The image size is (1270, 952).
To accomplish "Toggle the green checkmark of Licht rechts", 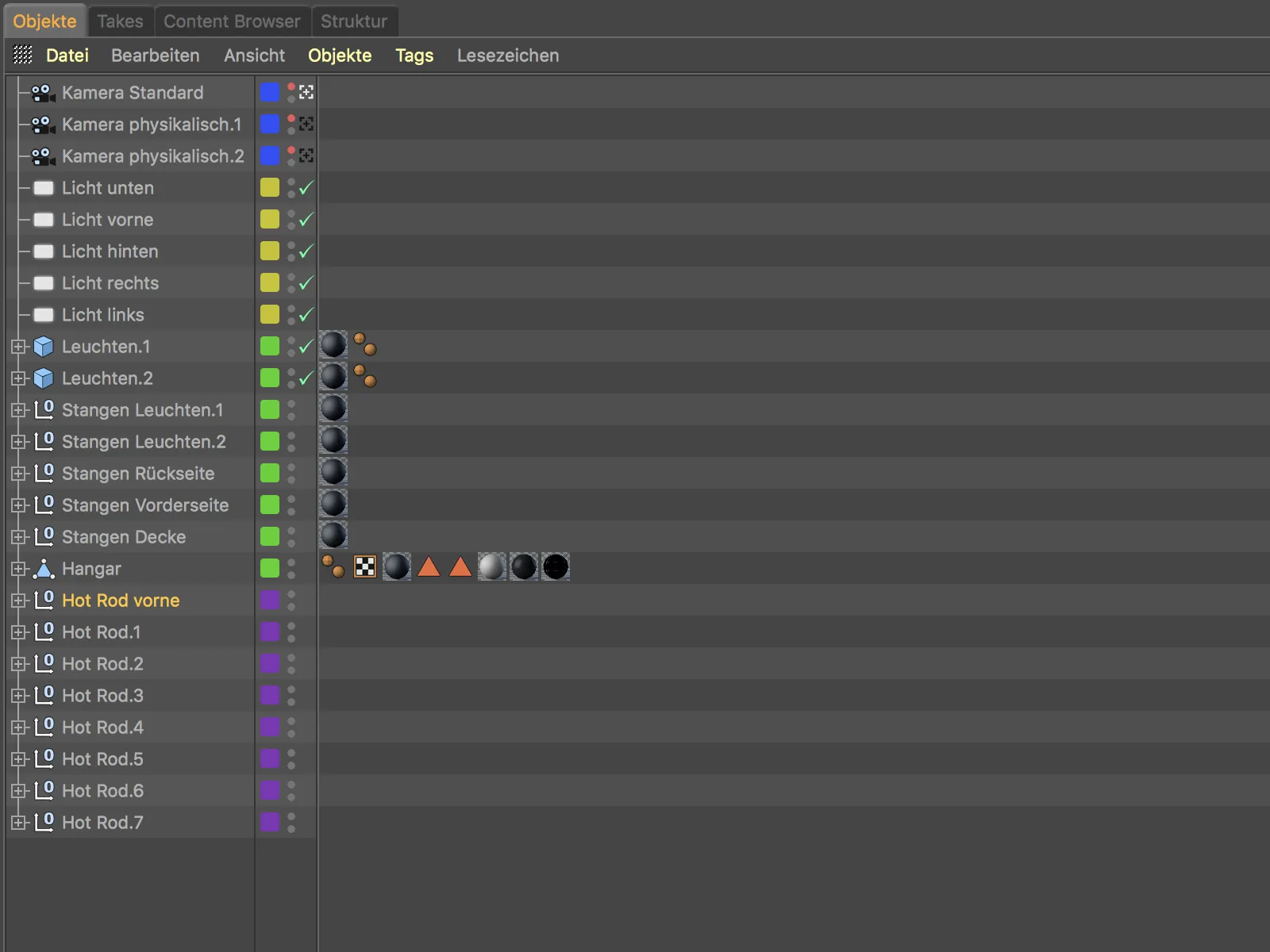I will tap(306, 283).
